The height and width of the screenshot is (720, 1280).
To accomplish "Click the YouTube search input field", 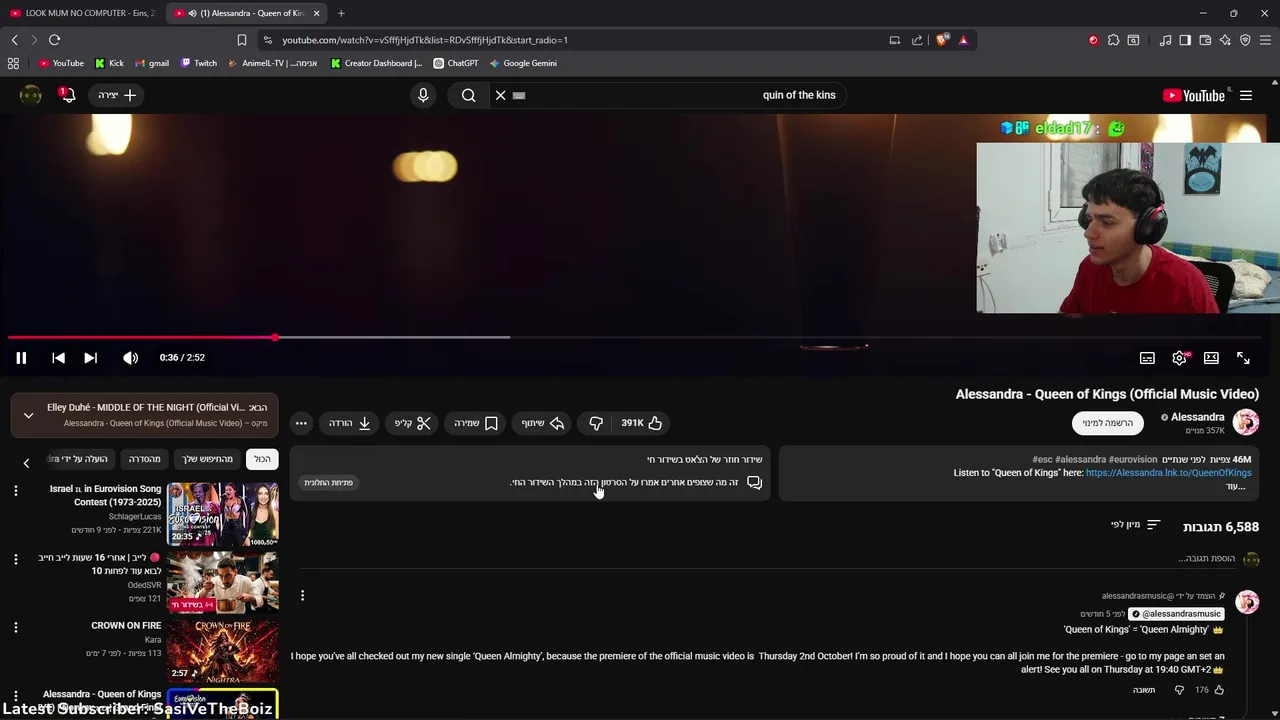I will (680, 95).
